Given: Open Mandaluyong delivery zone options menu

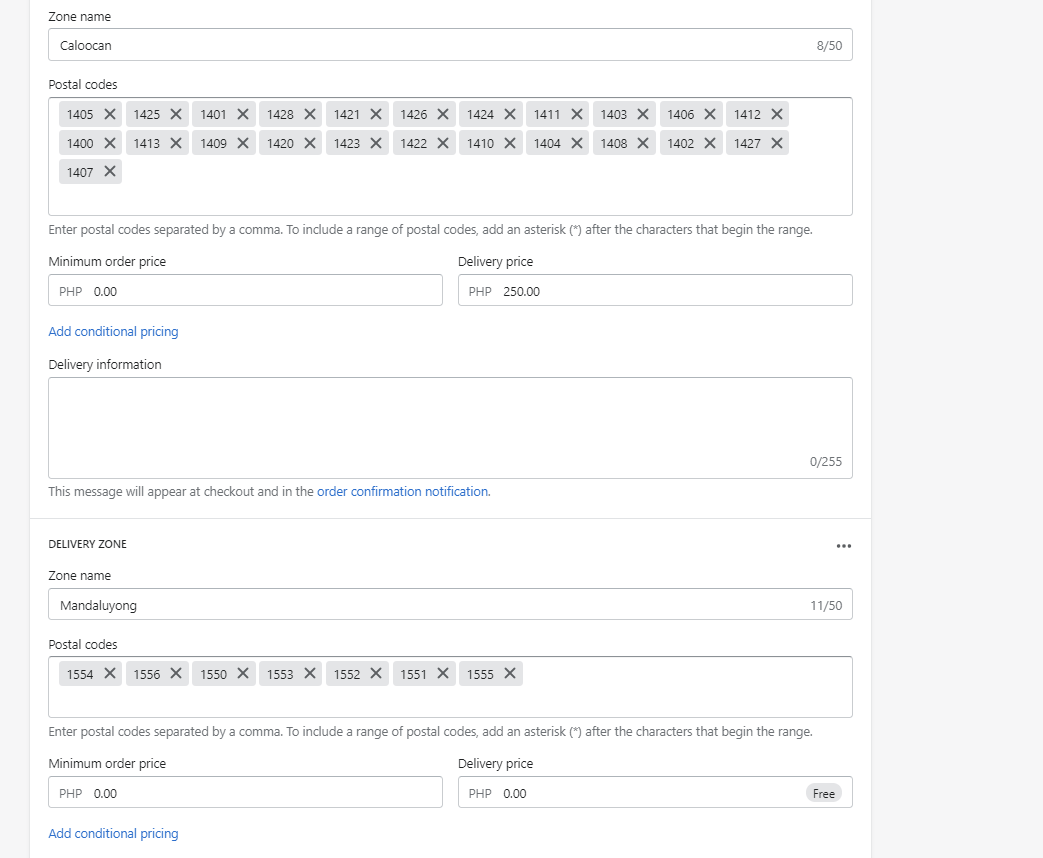Looking at the screenshot, I should (844, 546).
